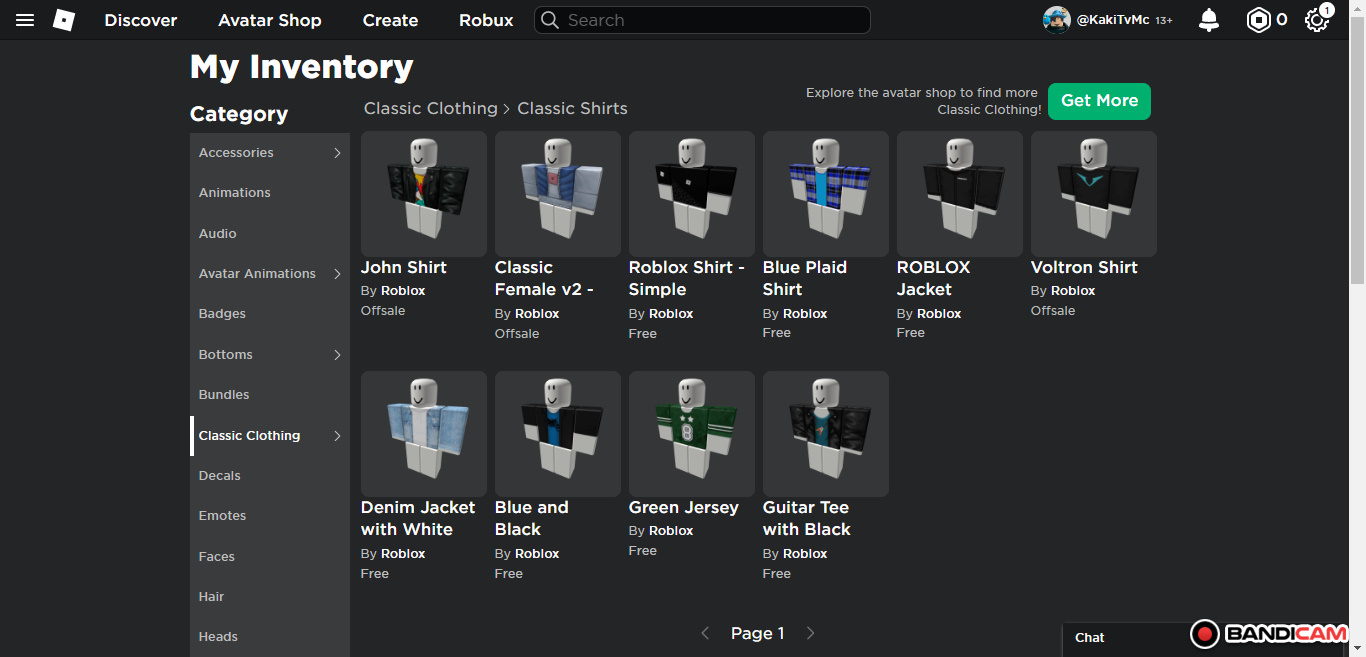Open the settings gear icon
The height and width of the screenshot is (657, 1366).
tap(1316, 20)
